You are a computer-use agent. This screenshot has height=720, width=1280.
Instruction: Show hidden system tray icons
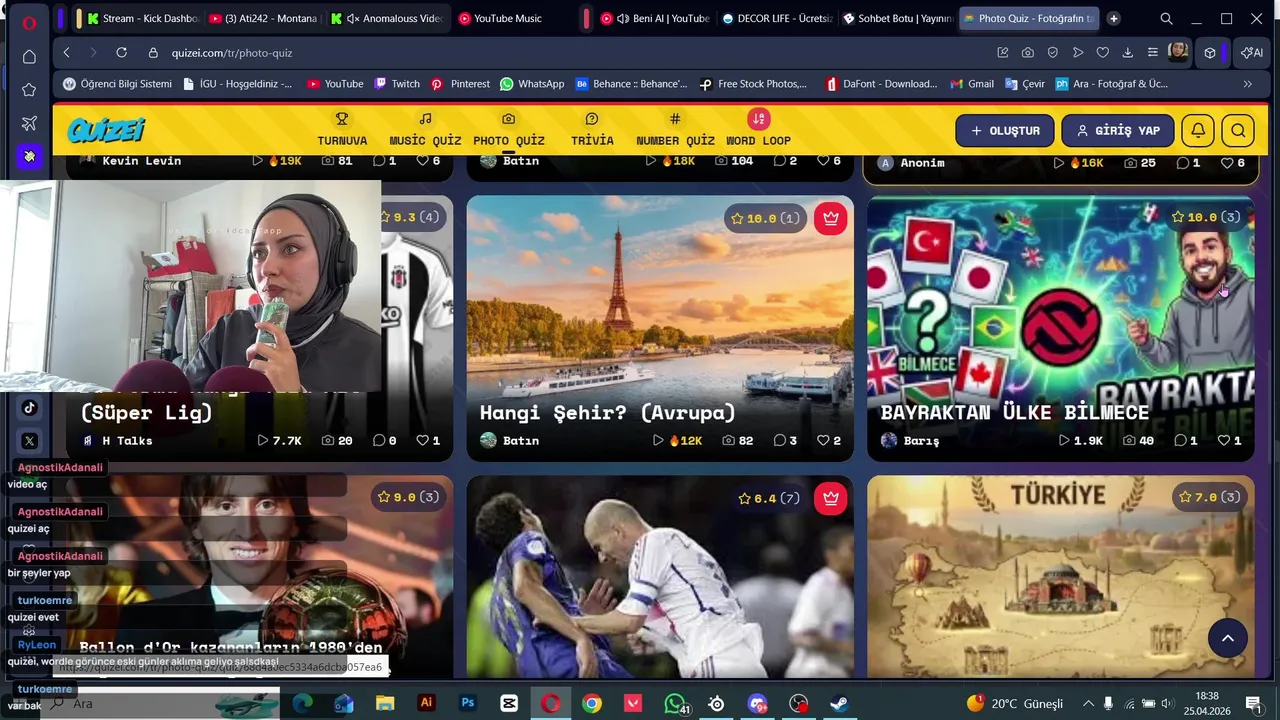[x=1088, y=703]
